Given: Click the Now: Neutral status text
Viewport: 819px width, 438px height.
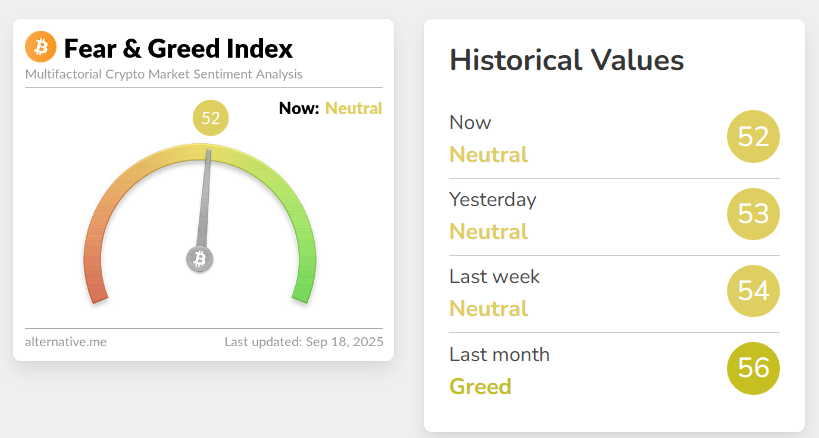Looking at the screenshot, I should 330,108.
